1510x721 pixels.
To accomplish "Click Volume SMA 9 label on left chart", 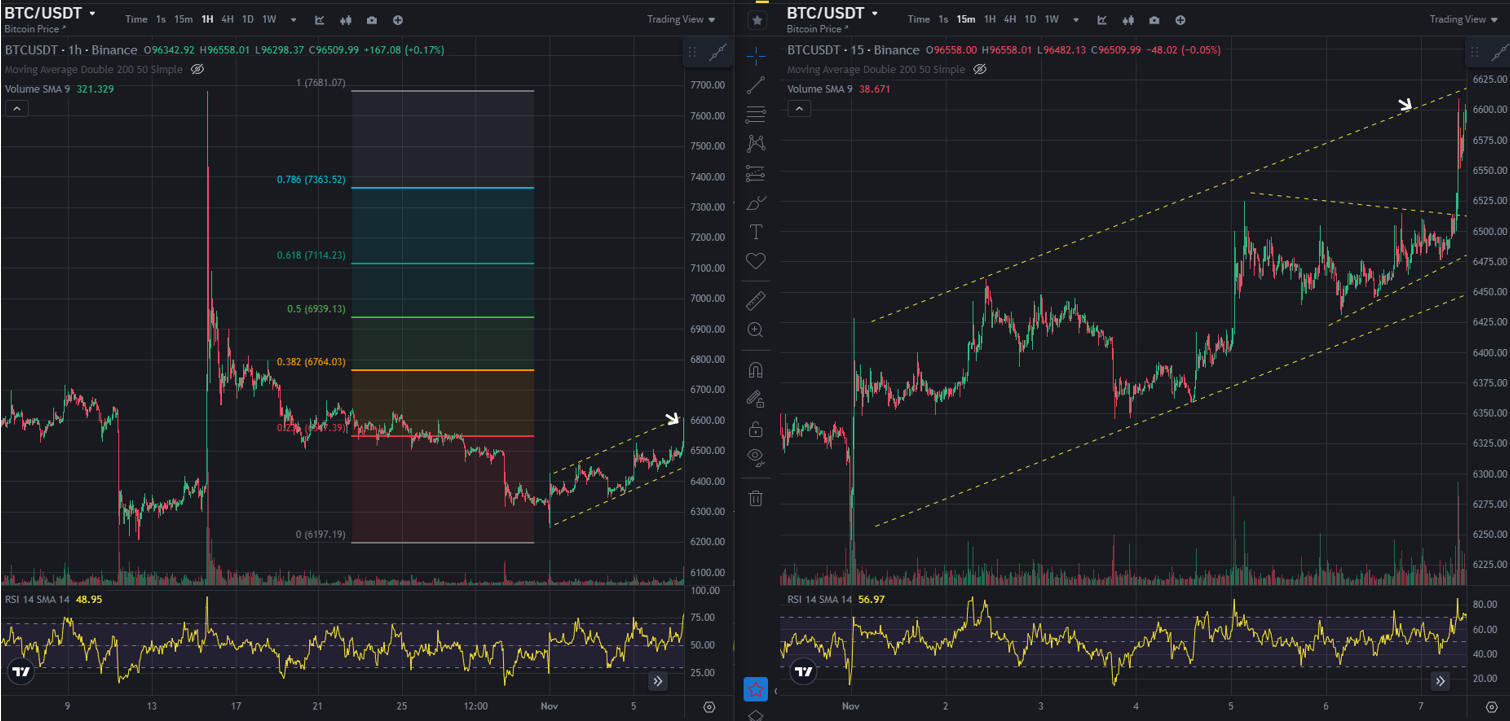I will (36, 89).
